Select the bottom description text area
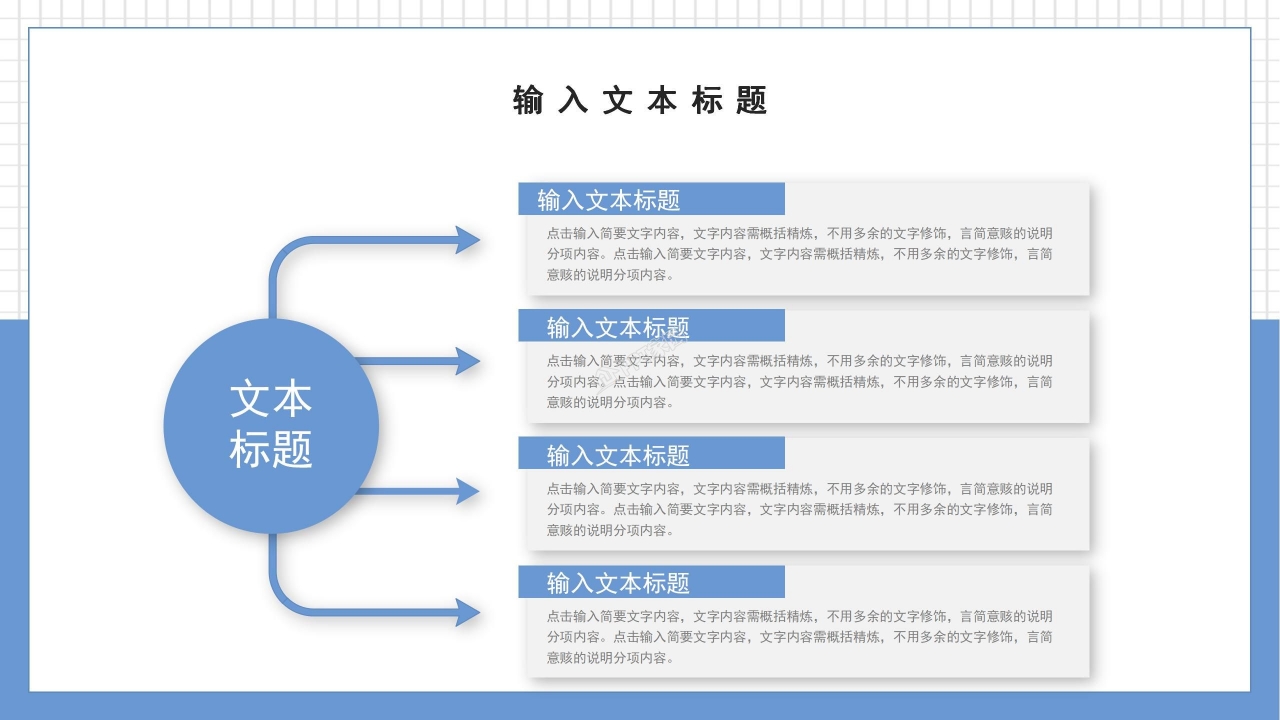Image resolution: width=1280 pixels, height=720 pixels. (x=800, y=638)
